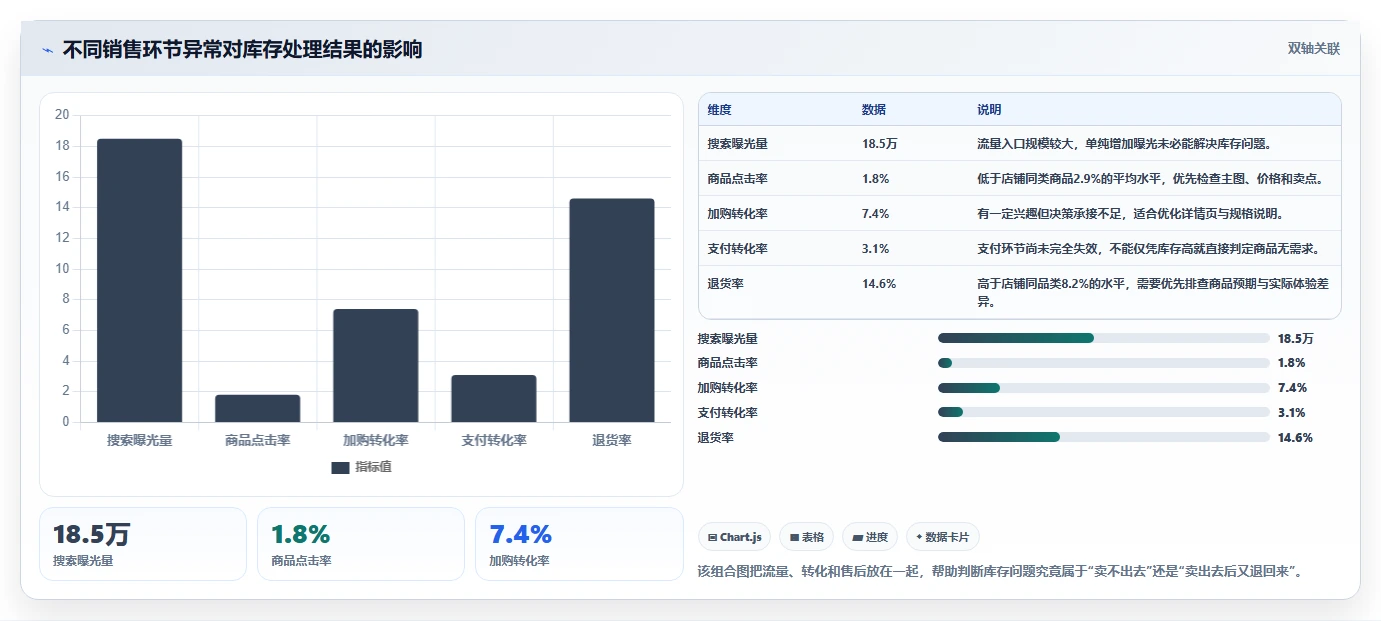Click the 1.8% 商品点击率 data card
Viewport: 1381px width, 621px height.
(x=361, y=544)
